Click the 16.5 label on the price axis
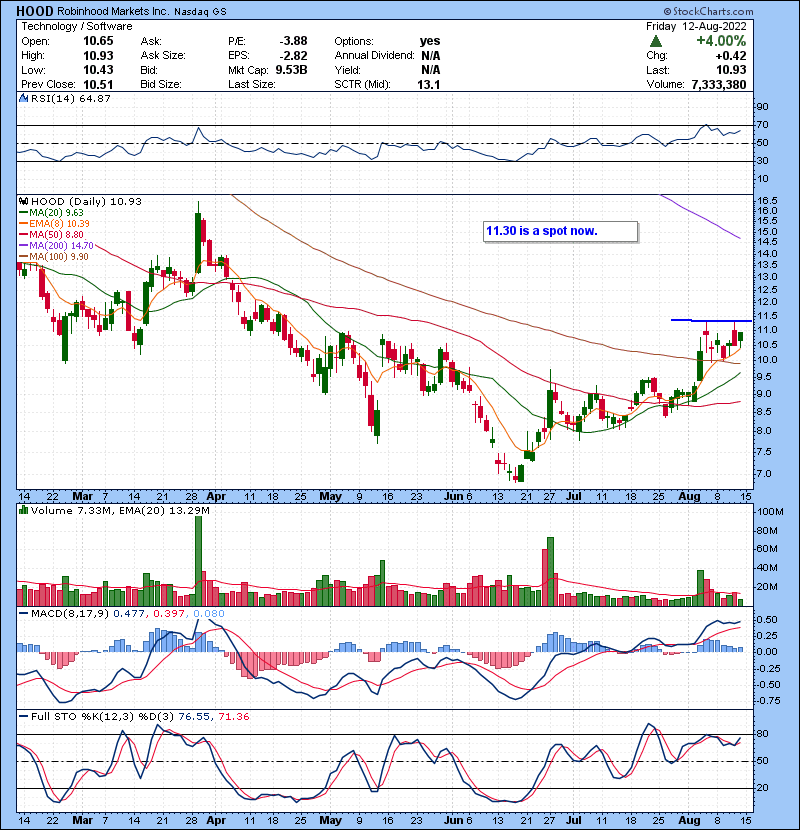The height and width of the screenshot is (830, 800). point(767,201)
